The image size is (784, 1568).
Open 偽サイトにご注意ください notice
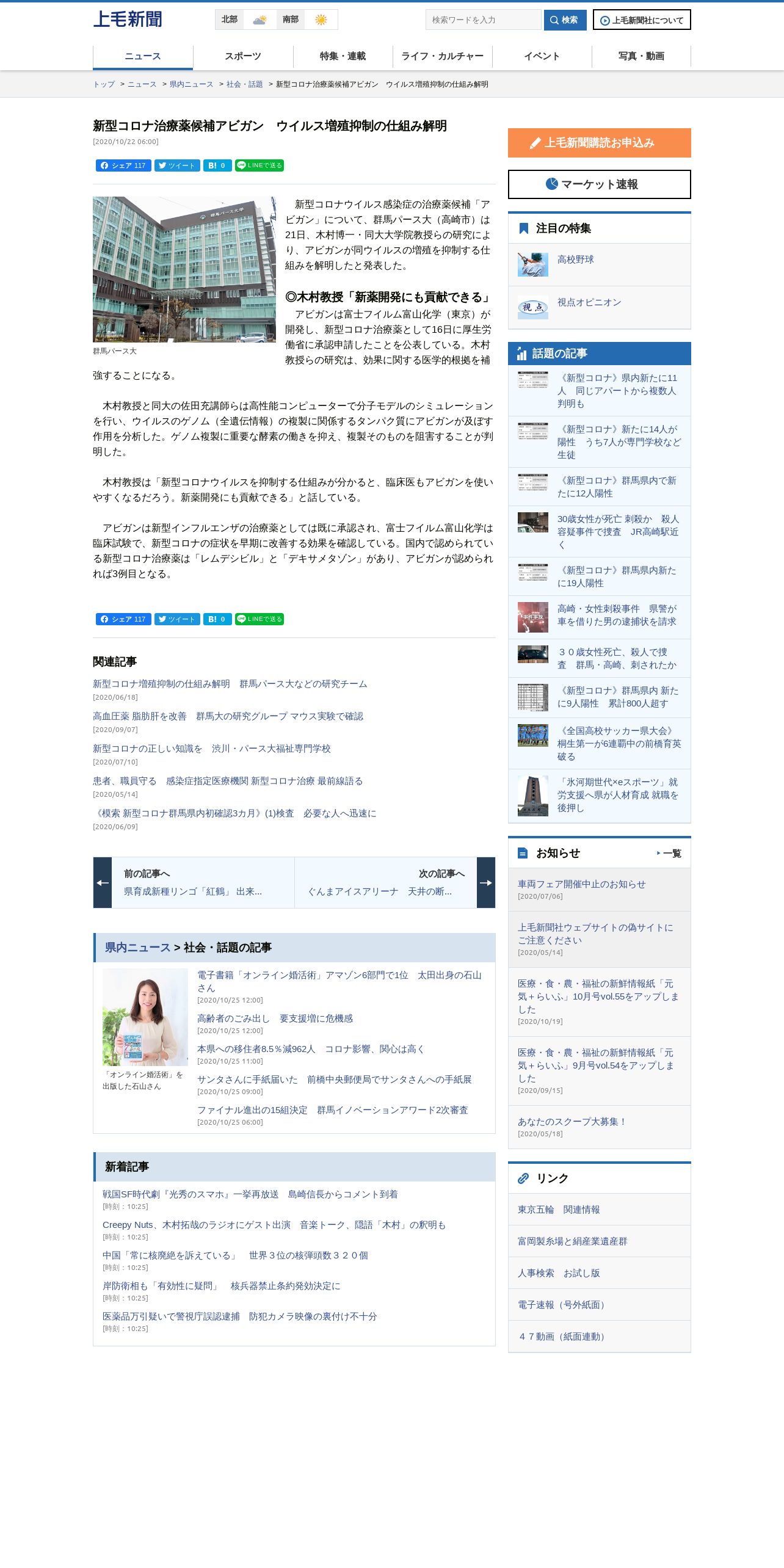pos(595,934)
